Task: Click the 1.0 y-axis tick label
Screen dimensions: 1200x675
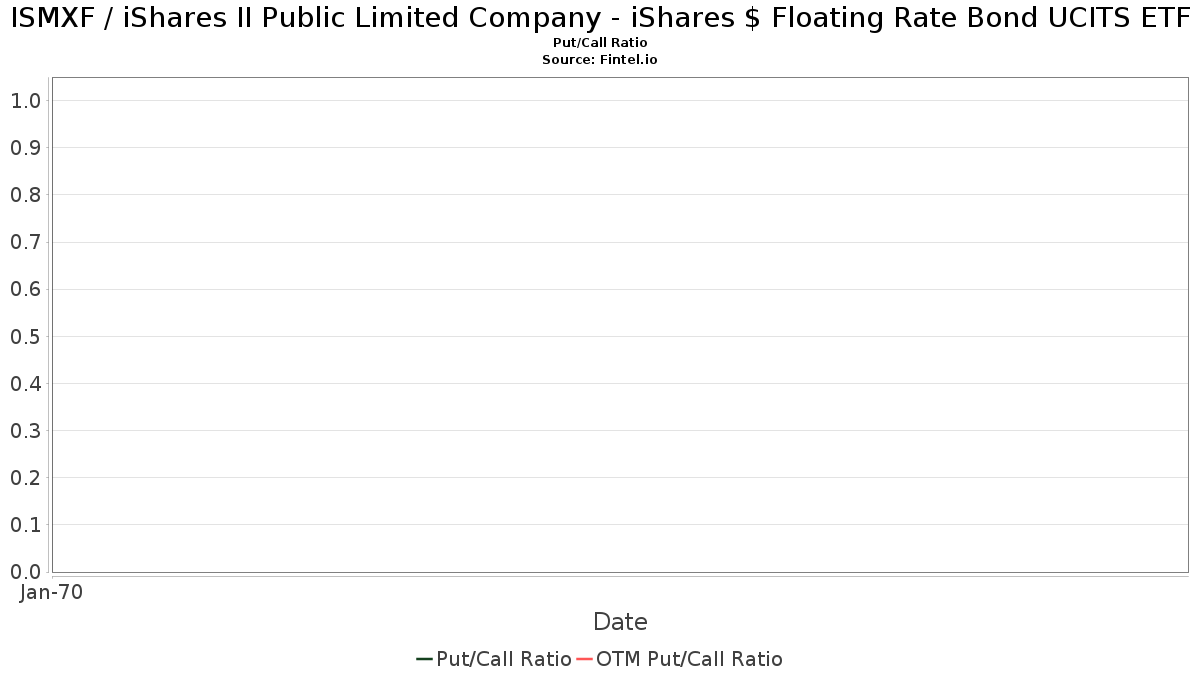Action: (x=25, y=101)
